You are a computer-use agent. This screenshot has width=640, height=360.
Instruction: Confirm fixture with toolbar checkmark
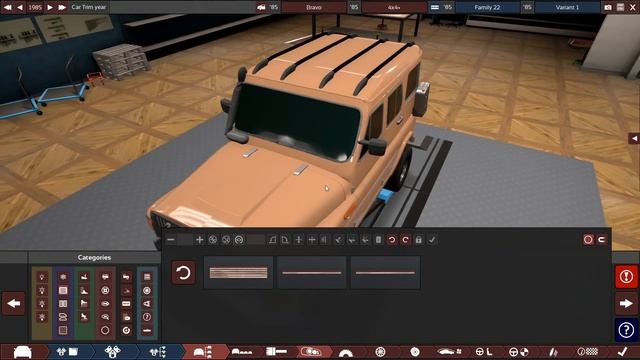point(432,240)
